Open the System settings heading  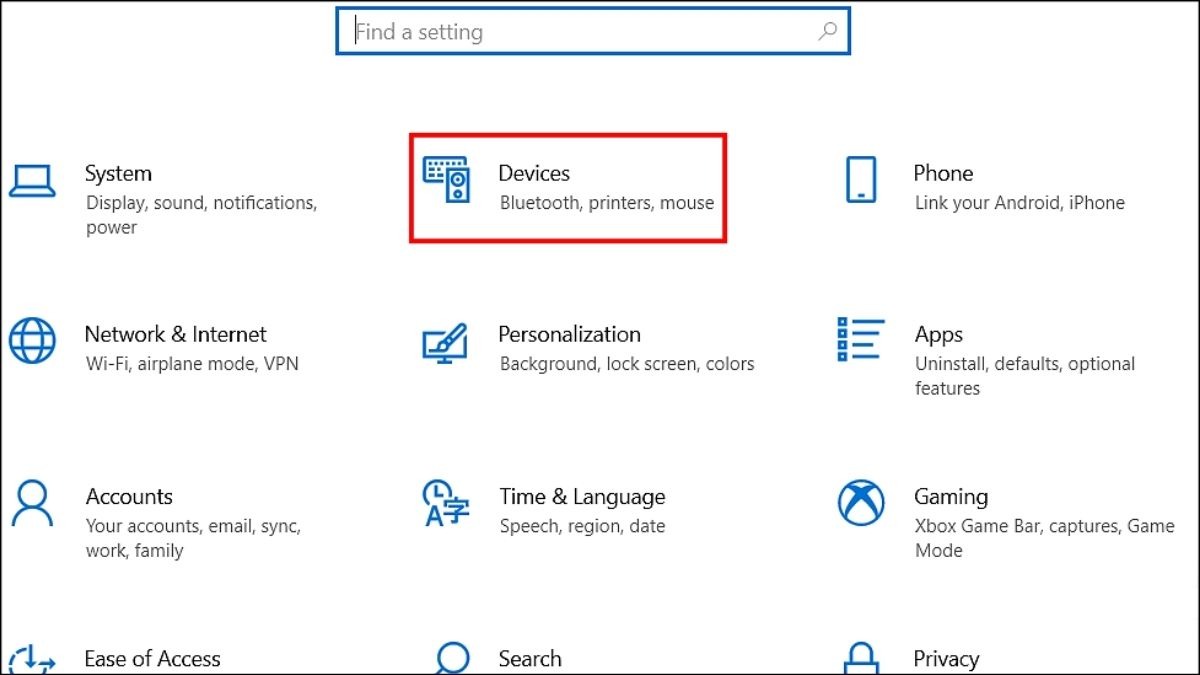118,173
